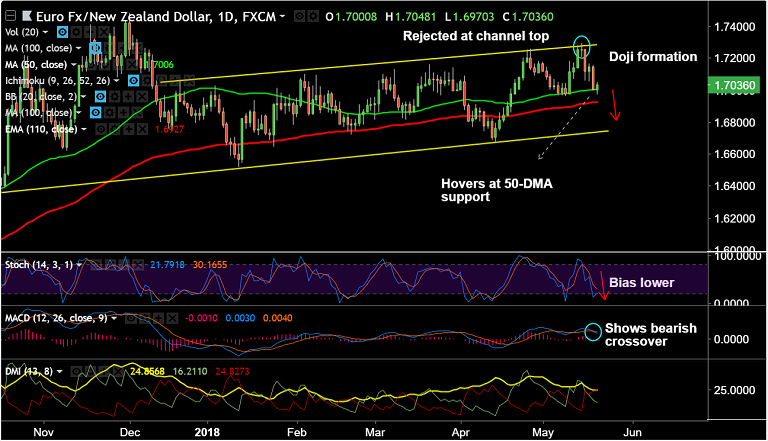
Task: Click the 1.66000 price axis label
Action: (x=735, y=154)
